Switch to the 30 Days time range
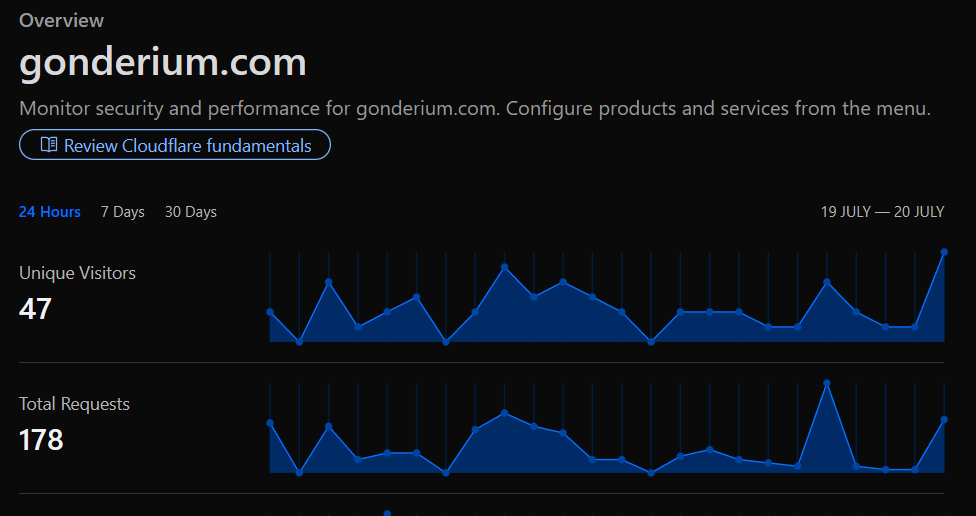 (x=190, y=212)
